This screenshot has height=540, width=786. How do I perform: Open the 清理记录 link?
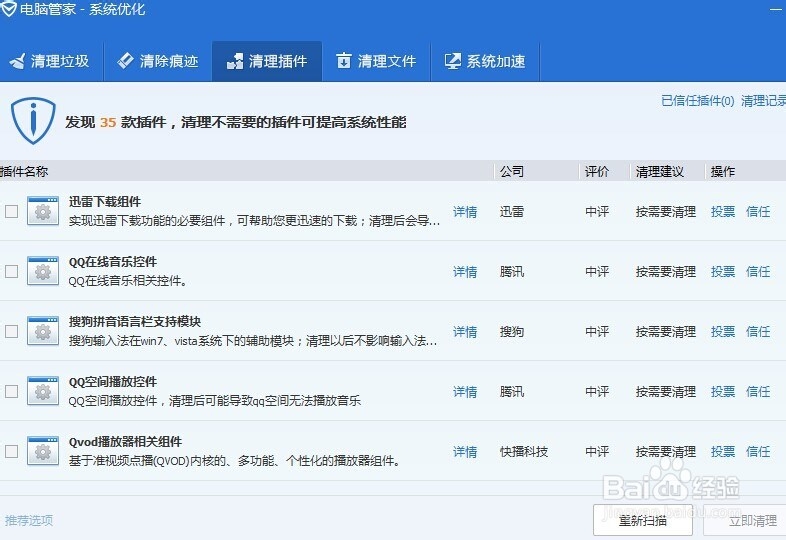tap(763, 101)
